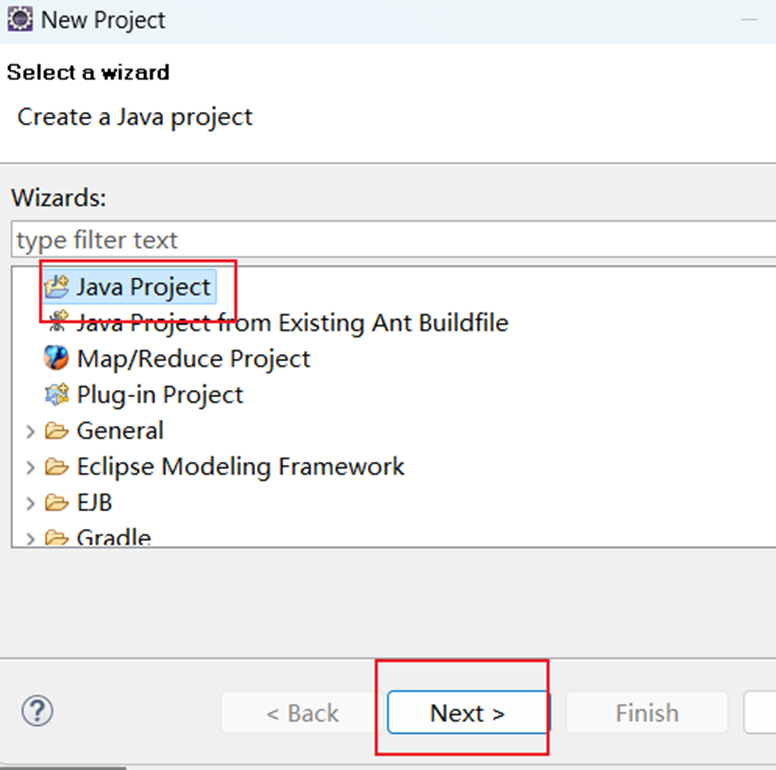Select the Plug-in Project entry
776x770 pixels.
[160, 395]
